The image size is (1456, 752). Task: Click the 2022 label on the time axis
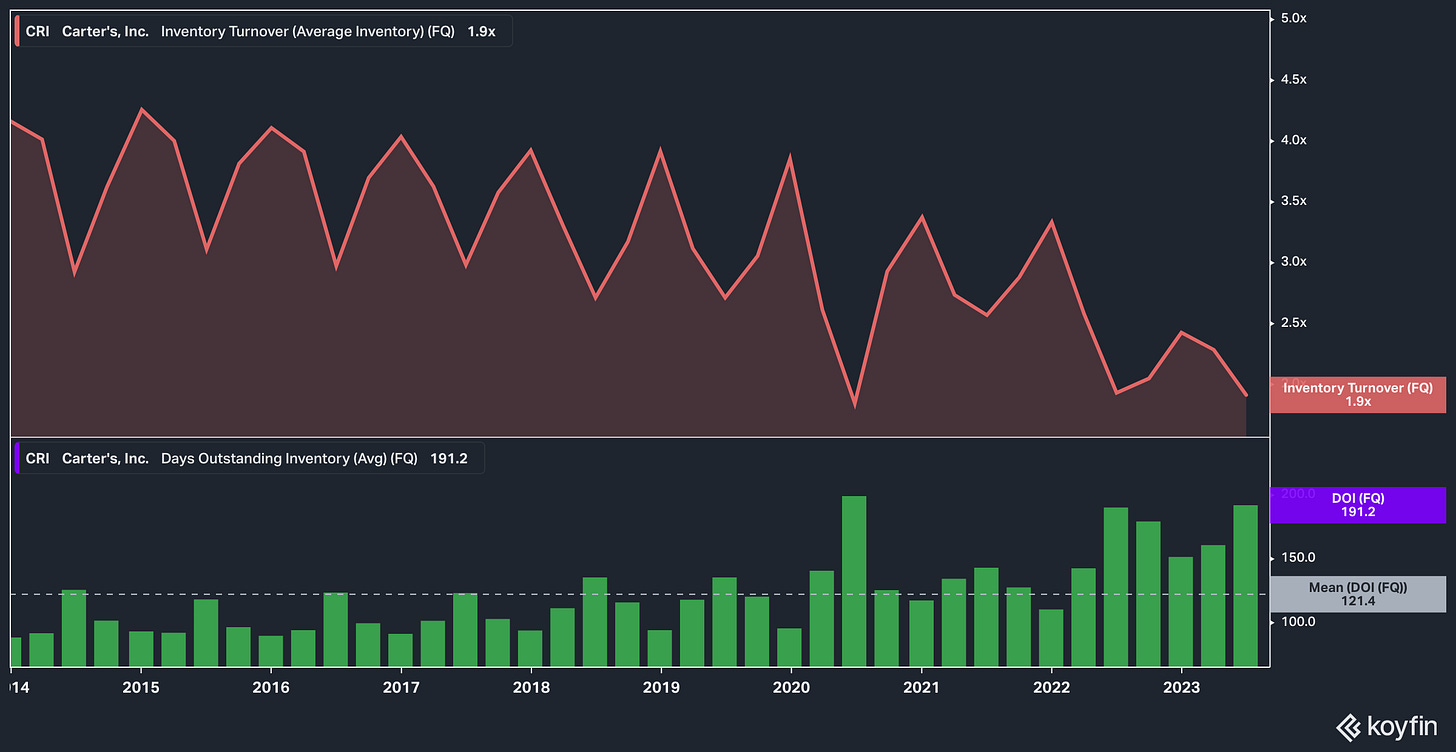point(1050,688)
